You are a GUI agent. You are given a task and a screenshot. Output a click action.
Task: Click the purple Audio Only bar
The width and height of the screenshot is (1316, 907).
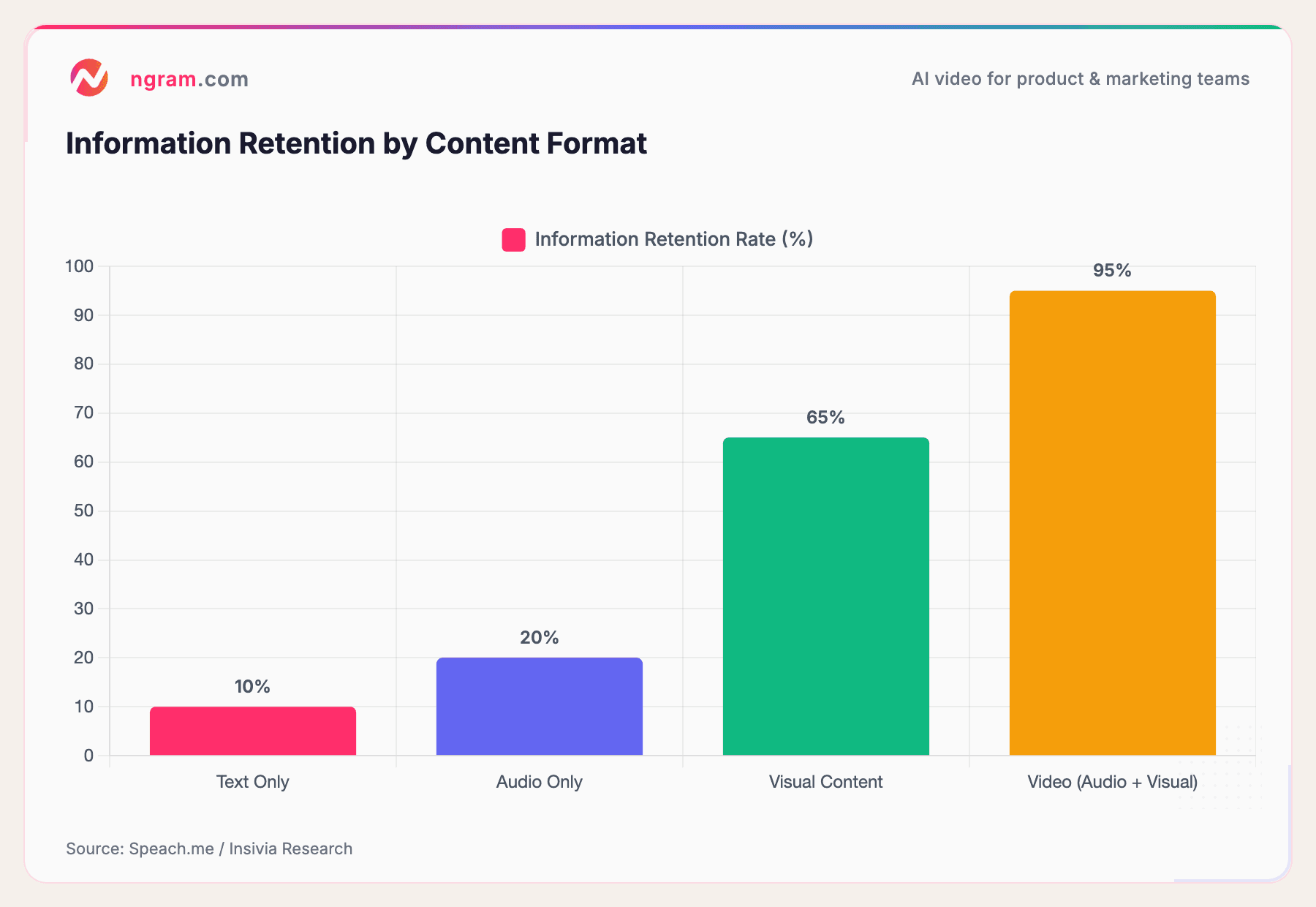[x=539, y=706]
